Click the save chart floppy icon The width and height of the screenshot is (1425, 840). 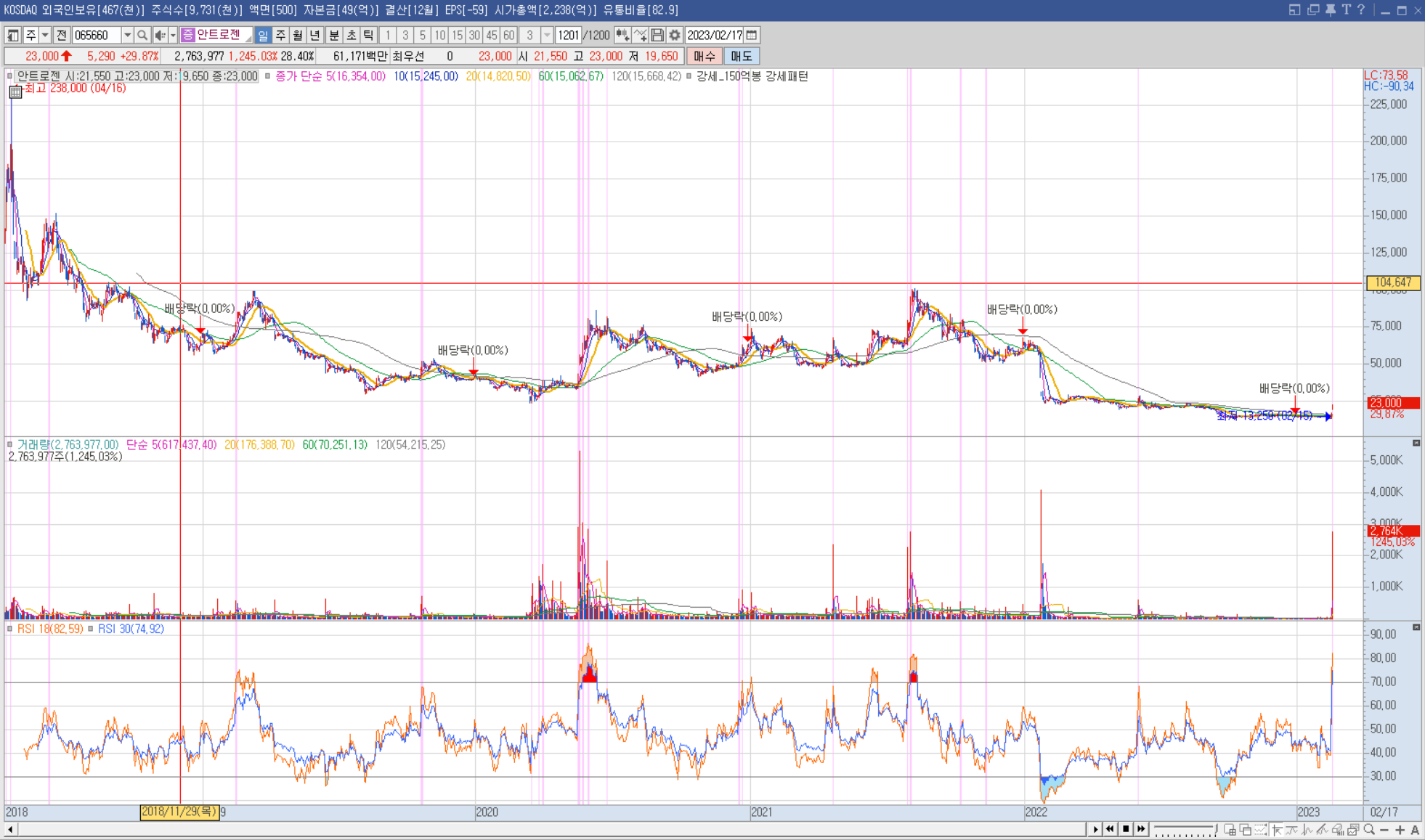(x=657, y=35)
